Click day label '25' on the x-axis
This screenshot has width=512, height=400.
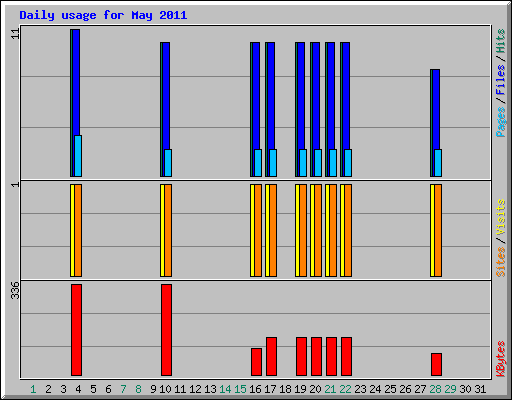point(390,389)
